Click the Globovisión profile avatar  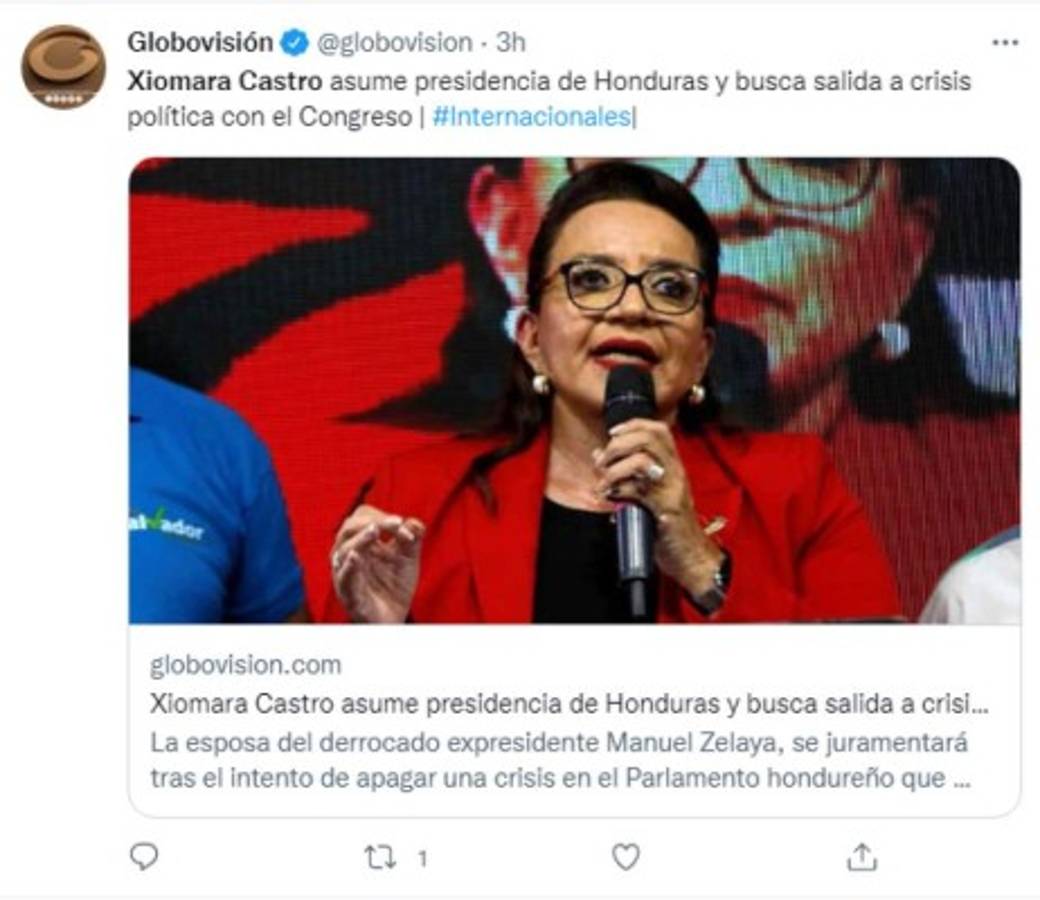[63, 67]
